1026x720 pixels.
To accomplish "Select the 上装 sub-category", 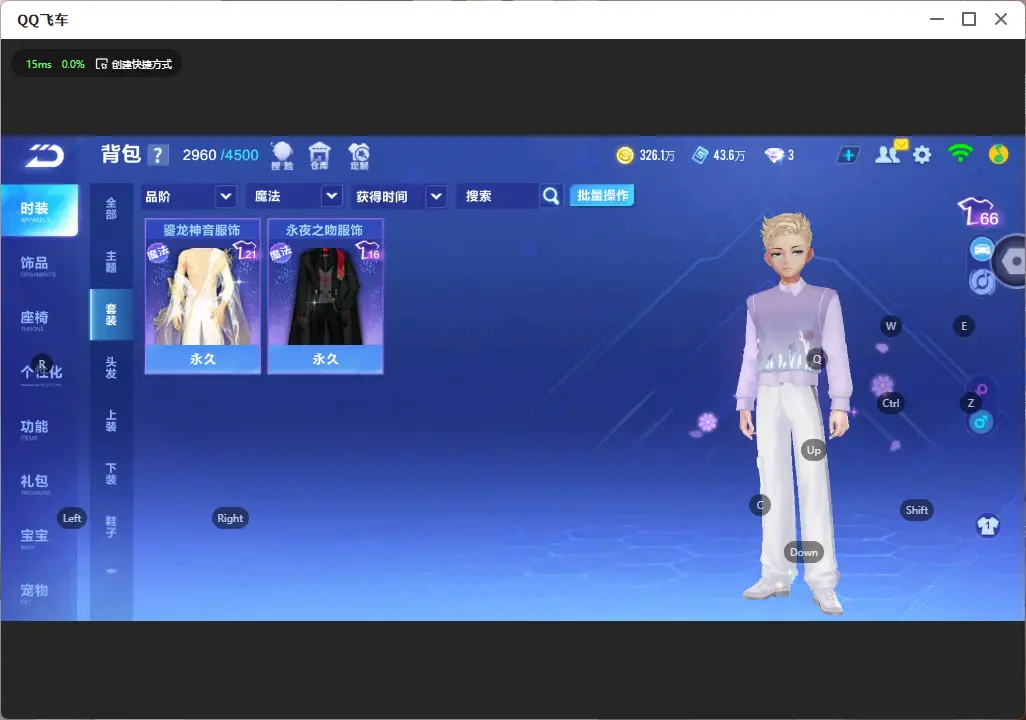I will 111,421.
